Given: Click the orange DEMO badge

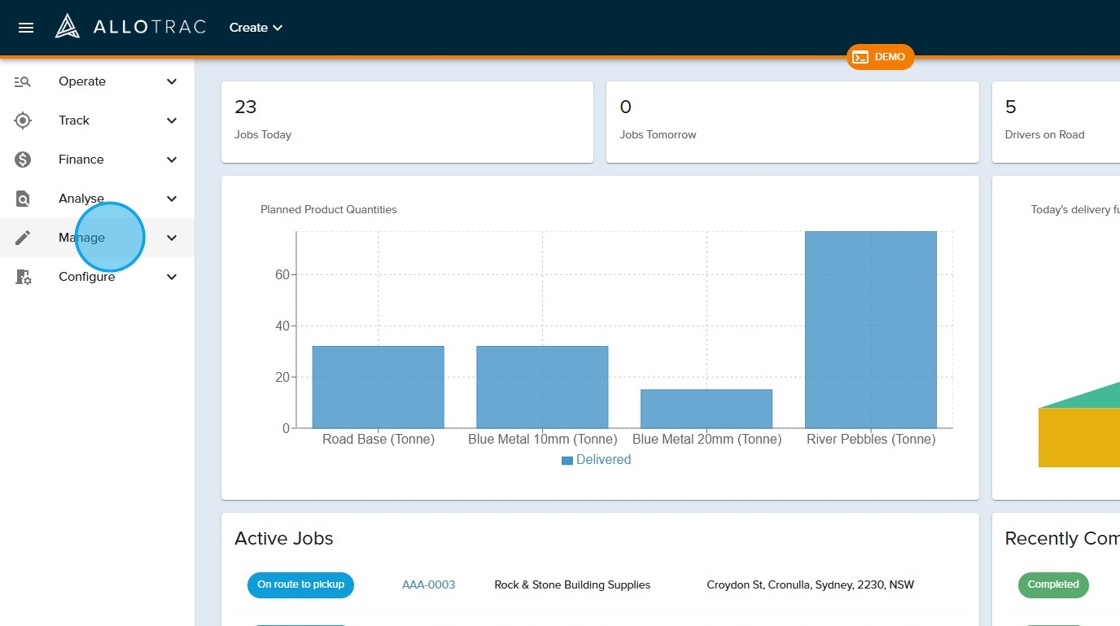Looking at the screenshot, I should [880, 57].
